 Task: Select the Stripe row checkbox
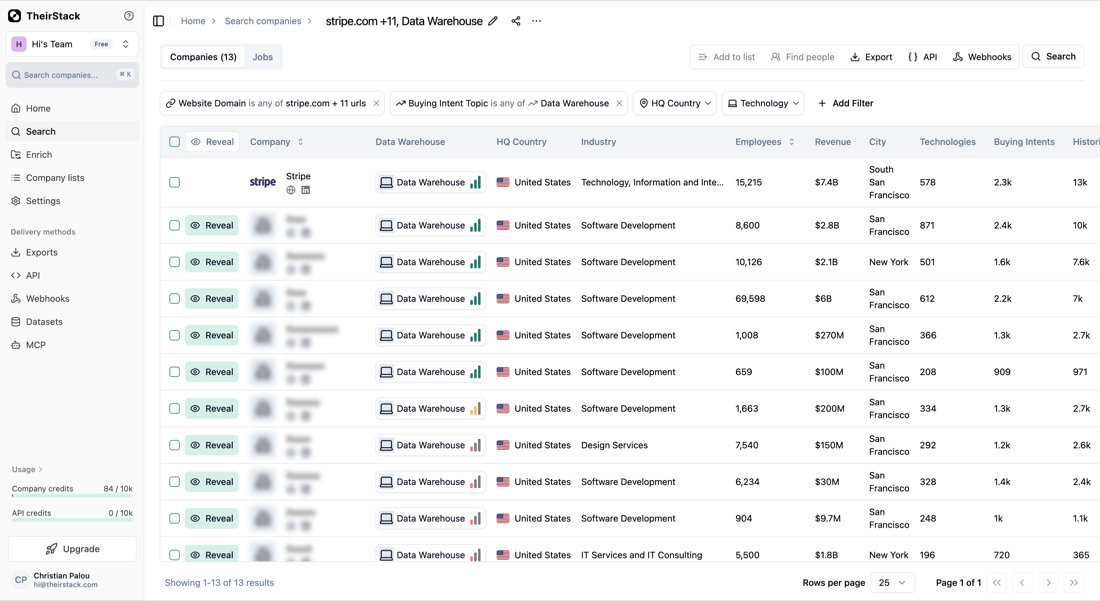[175, 182]
